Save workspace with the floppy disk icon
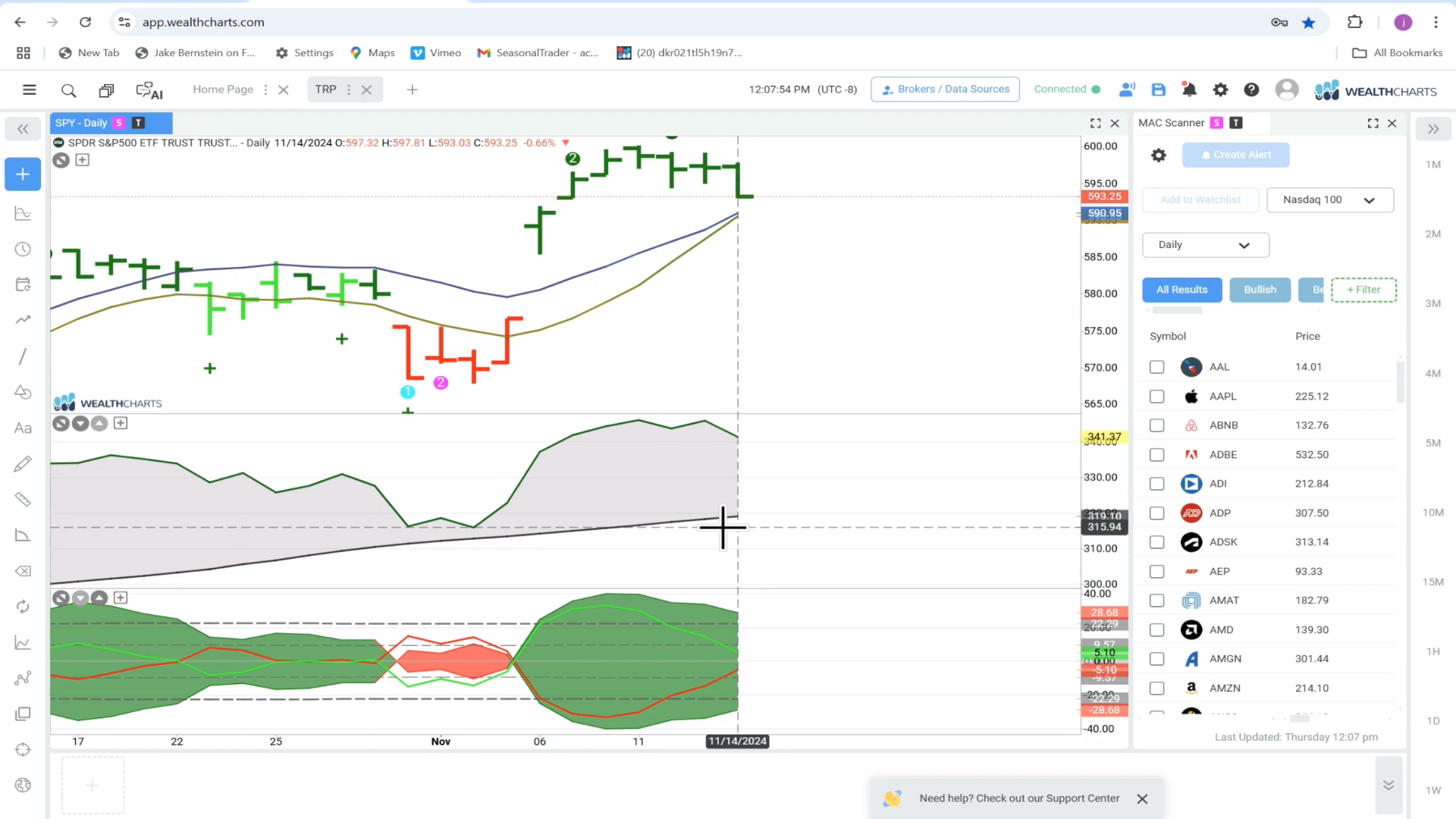Screen dimensions: 1456x819 [x=1158, y=89]
